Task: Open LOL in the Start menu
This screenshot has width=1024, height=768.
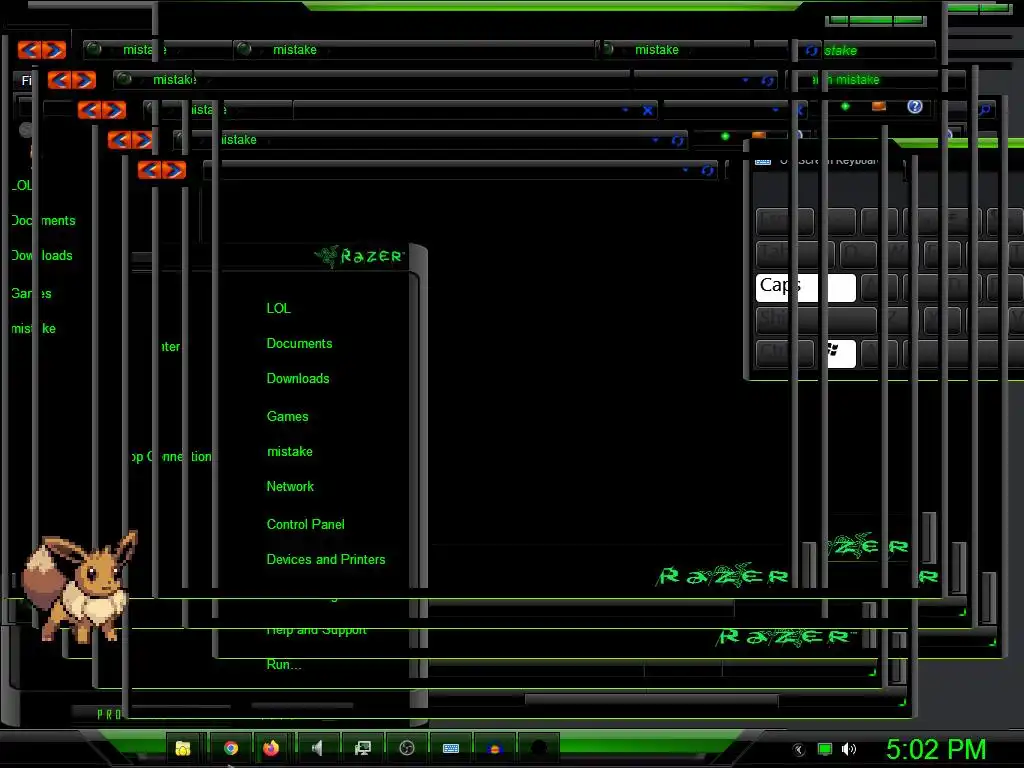Action: (x=278, y=308)
